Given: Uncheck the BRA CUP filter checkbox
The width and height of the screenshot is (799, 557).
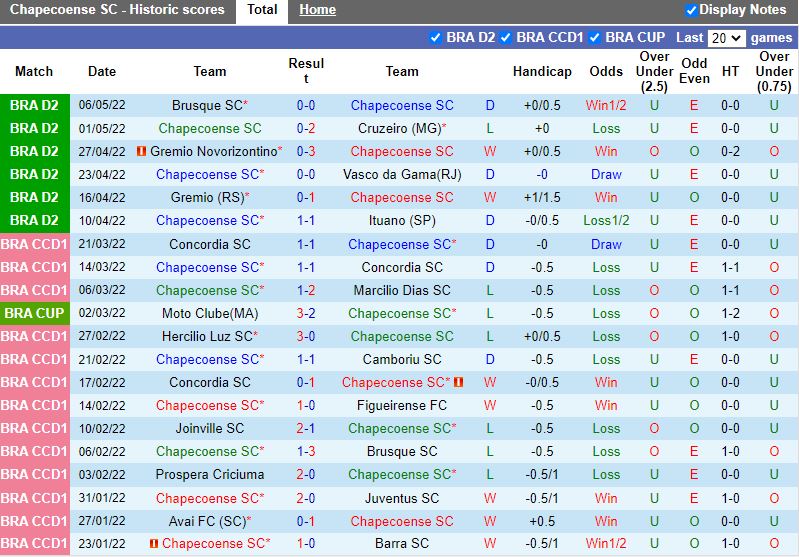Looking at the screenshot, I should pyautogui.click(x=594, y=38).
